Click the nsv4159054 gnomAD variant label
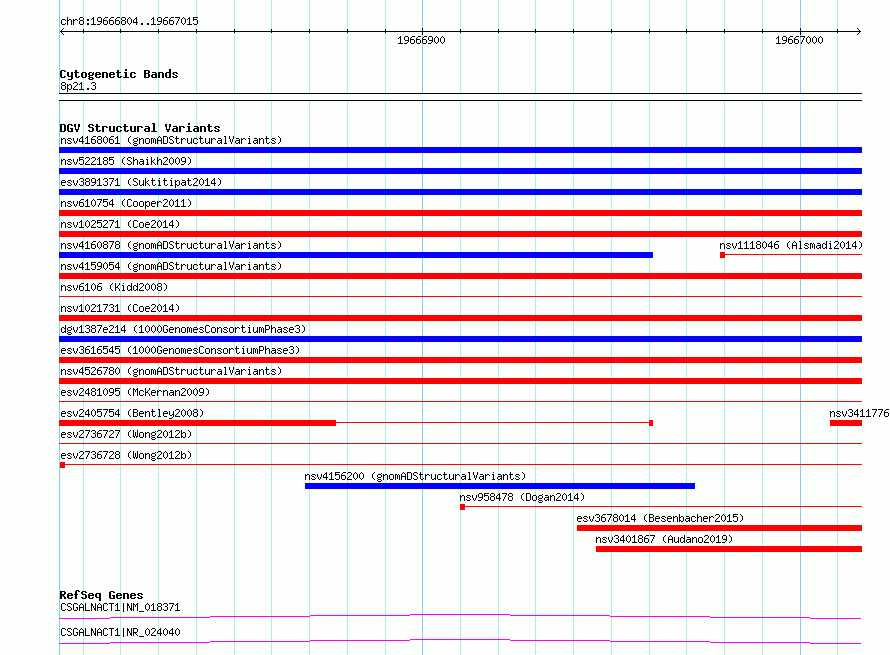Image resolution: width=890 pixels, height=655 pixels. click(x=171, y=266)
